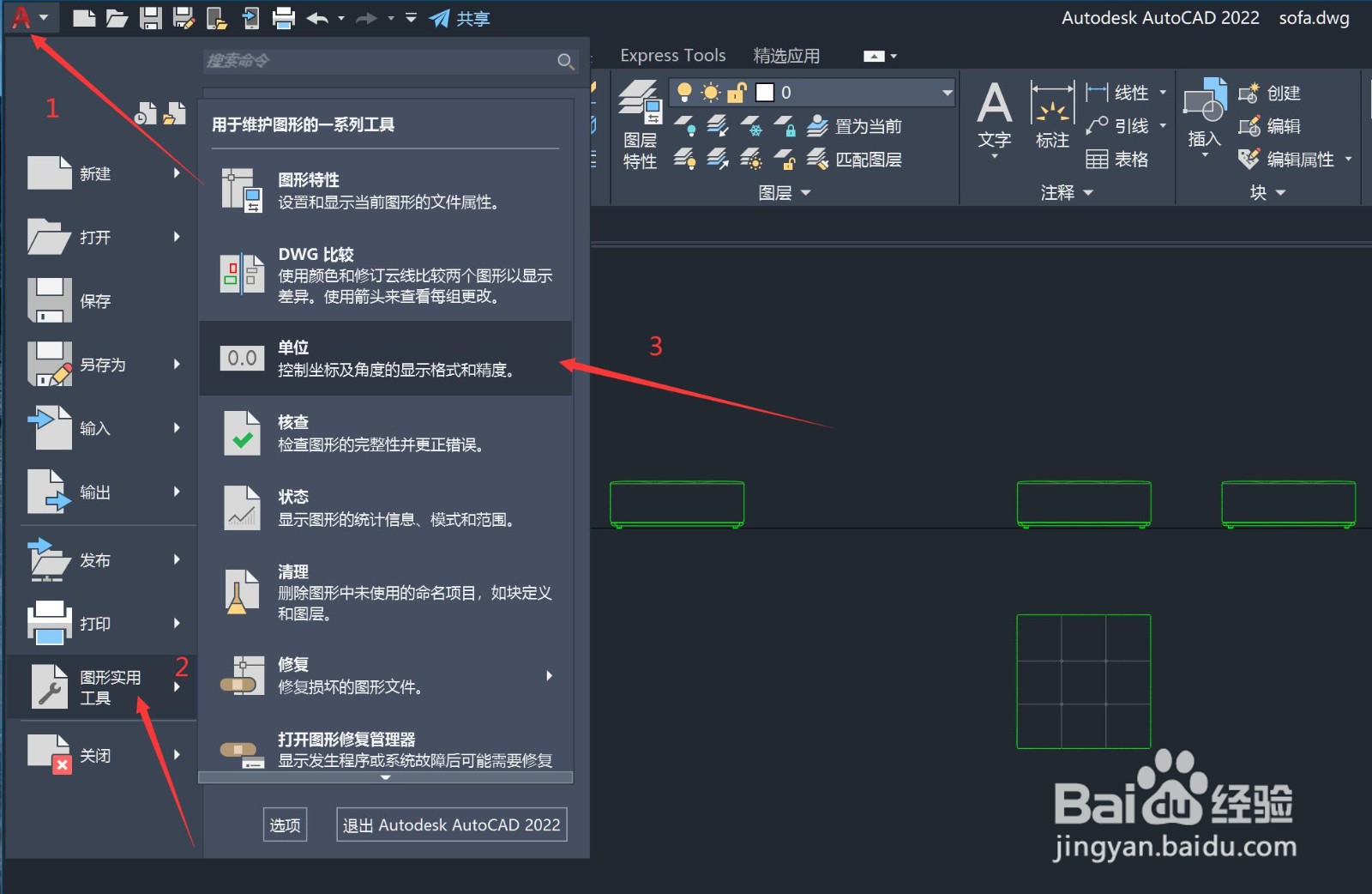
Task: Select 打印 in application menu
Action: [104, 623]
